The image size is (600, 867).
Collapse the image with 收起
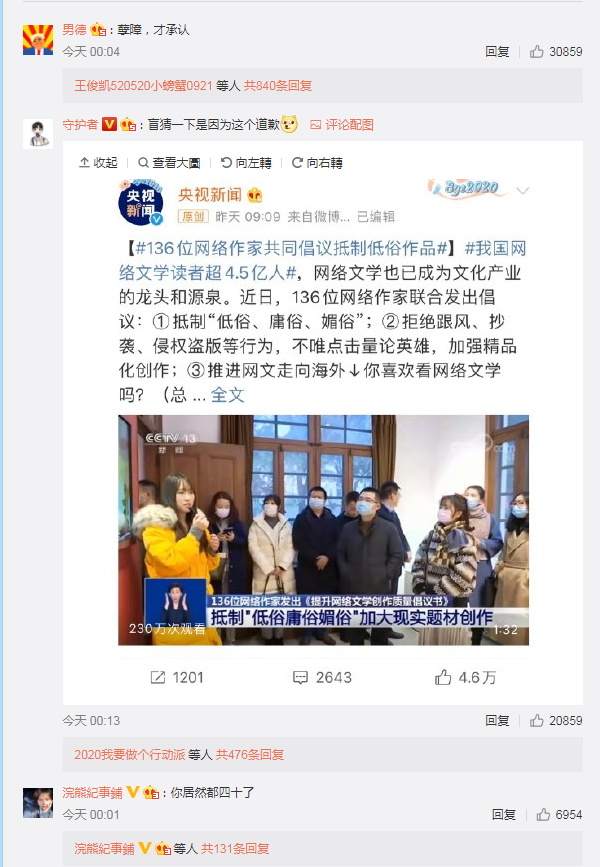pyautogui.click(x=98, y=163)
